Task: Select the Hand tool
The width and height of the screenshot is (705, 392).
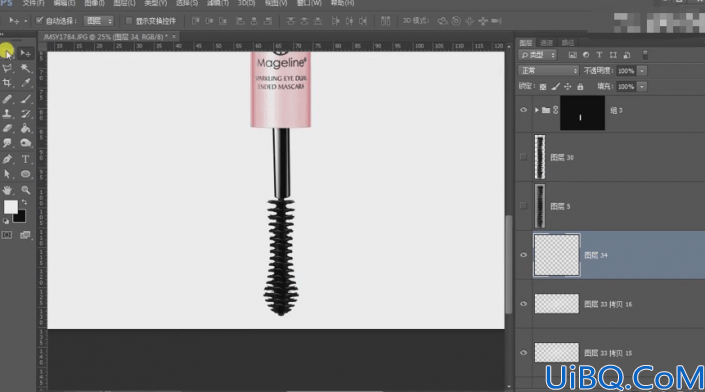Action: (7, 190)
